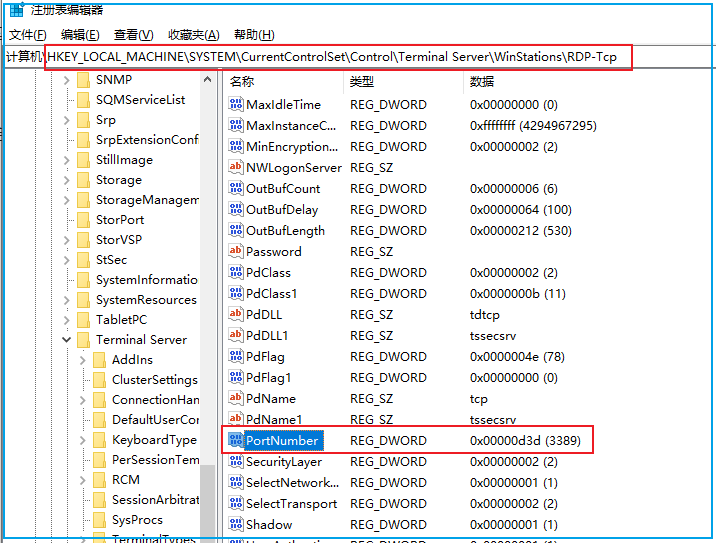Image resolution: width=716 pixels, height=543 pixels.
Task: Click the SelectTransport value icon
Action: [236, 503]
